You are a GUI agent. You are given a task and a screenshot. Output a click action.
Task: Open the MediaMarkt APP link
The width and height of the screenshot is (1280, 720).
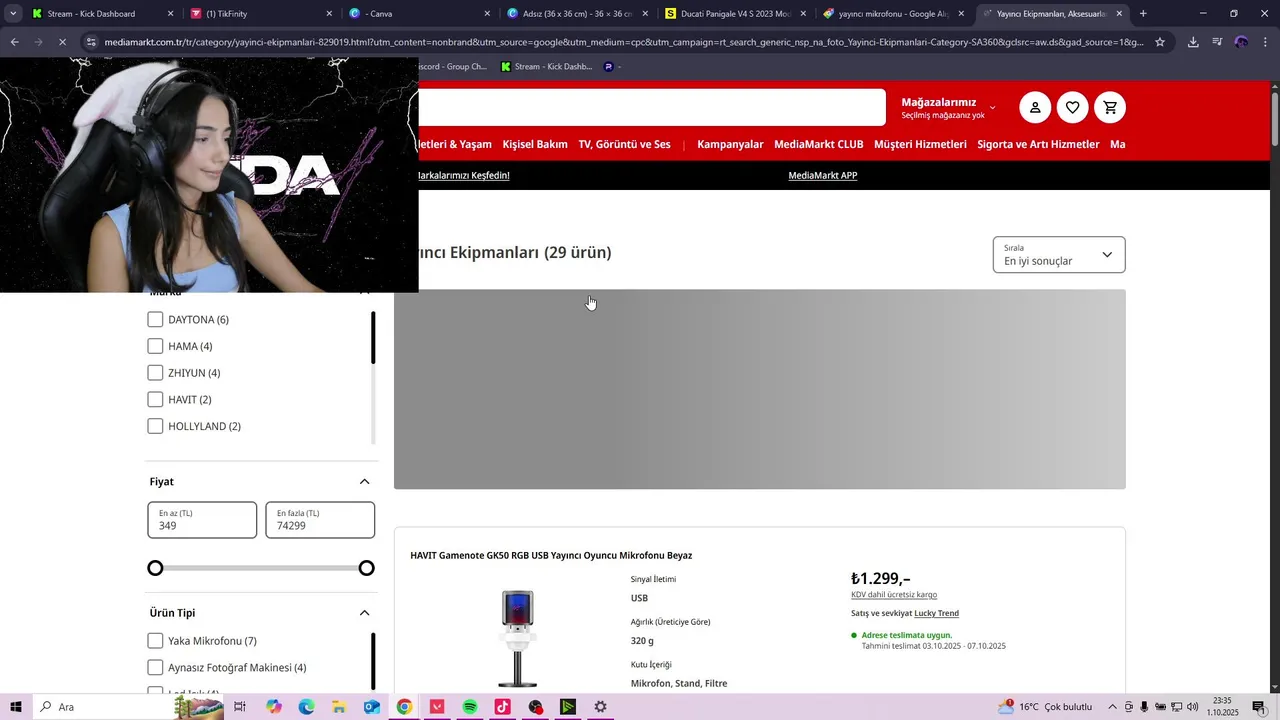click(822, 175)
